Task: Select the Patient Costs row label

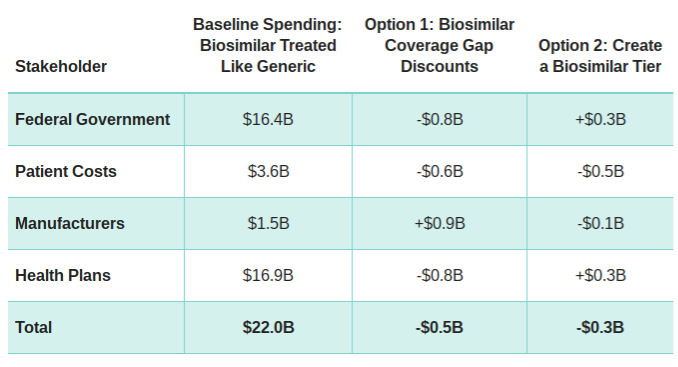Action: pyautogui.click(x=66, y=171)
